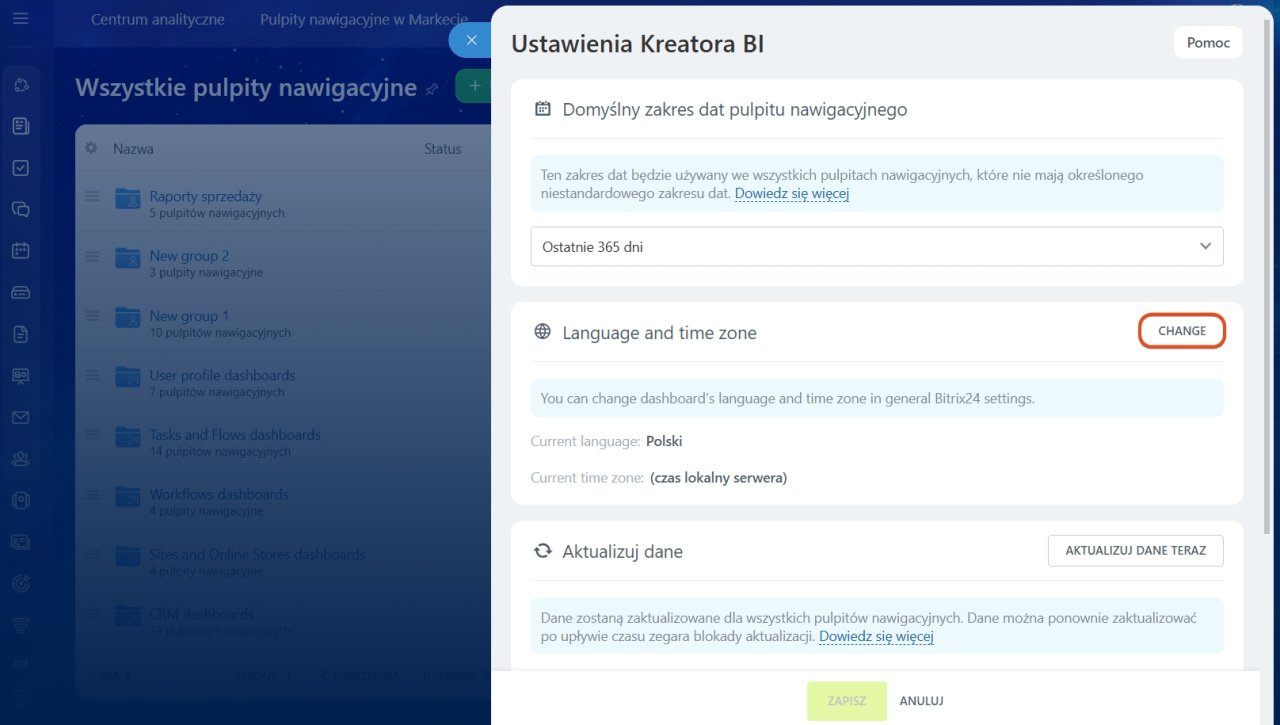
Task: Open User profile dashboards group
Action: pos(223,375)
